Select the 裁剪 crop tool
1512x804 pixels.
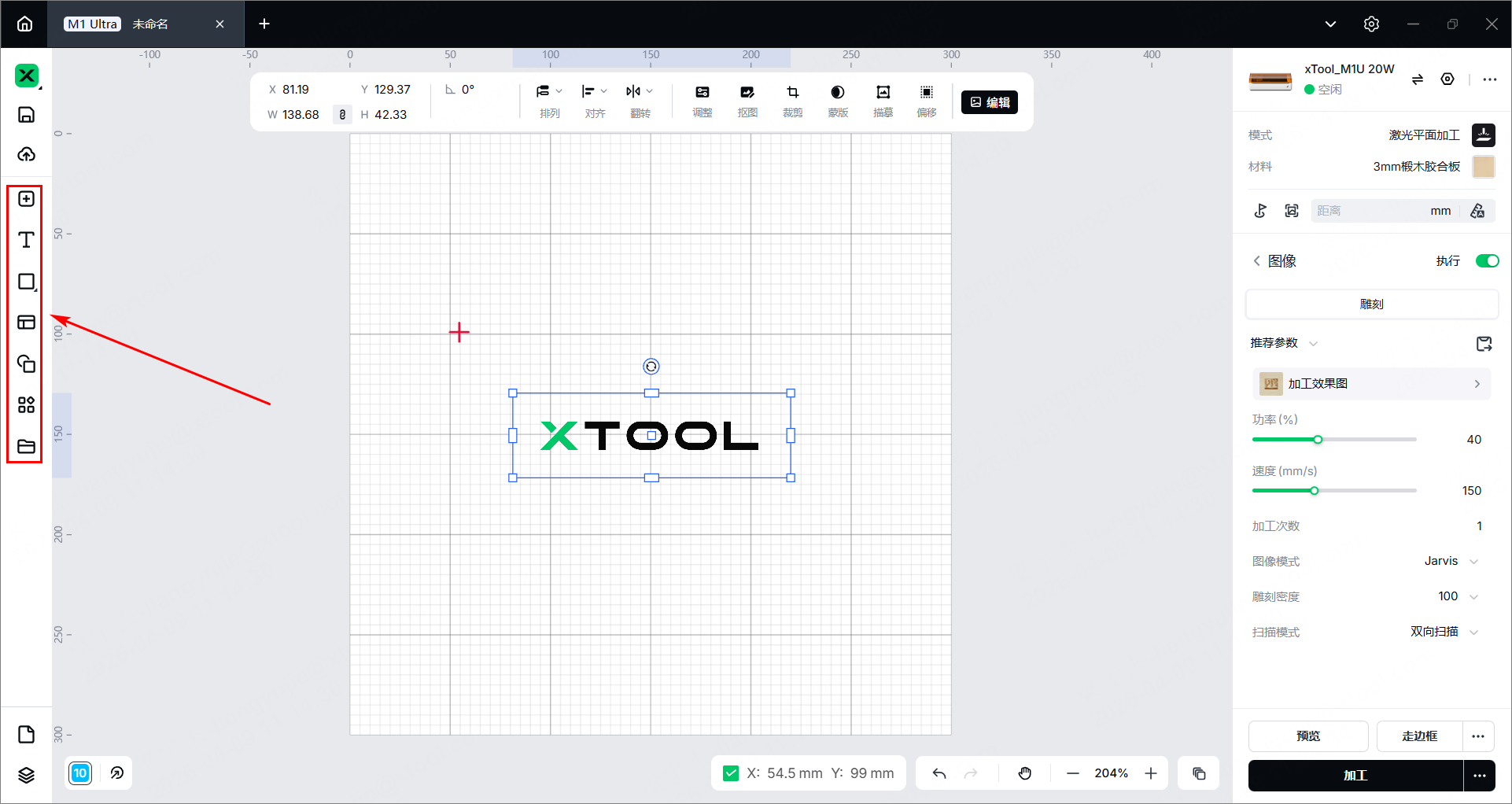click(x=792, y=101)
